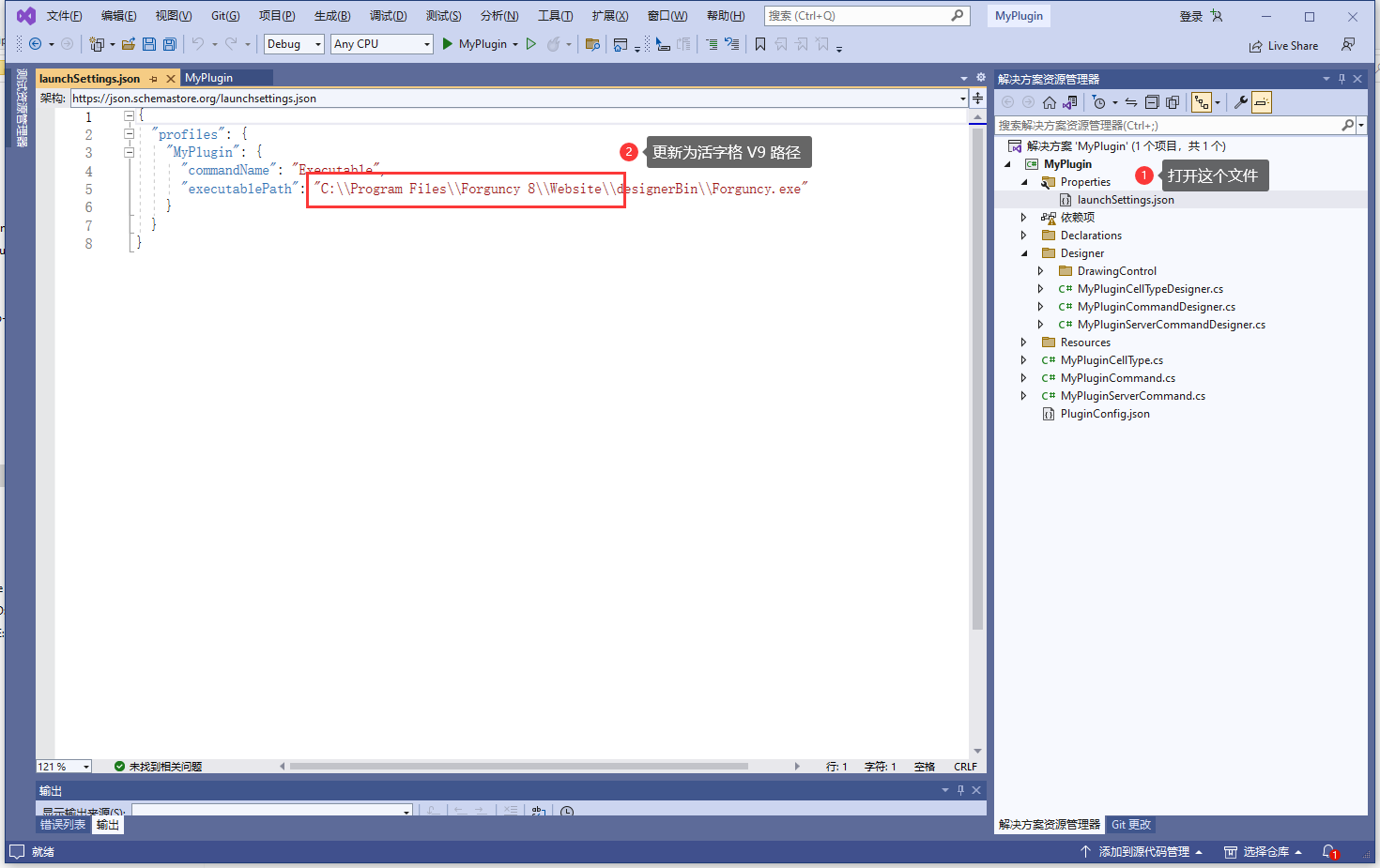Open properties wrench icon in Solution Explorer

1241,102
